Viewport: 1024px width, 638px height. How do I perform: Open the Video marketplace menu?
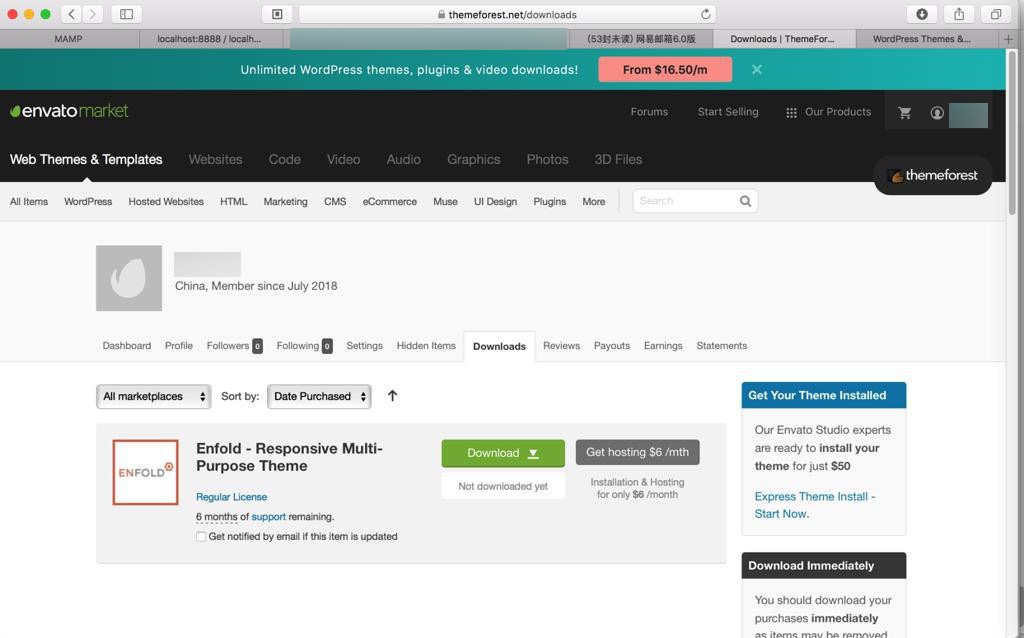(x=344, y=159)
